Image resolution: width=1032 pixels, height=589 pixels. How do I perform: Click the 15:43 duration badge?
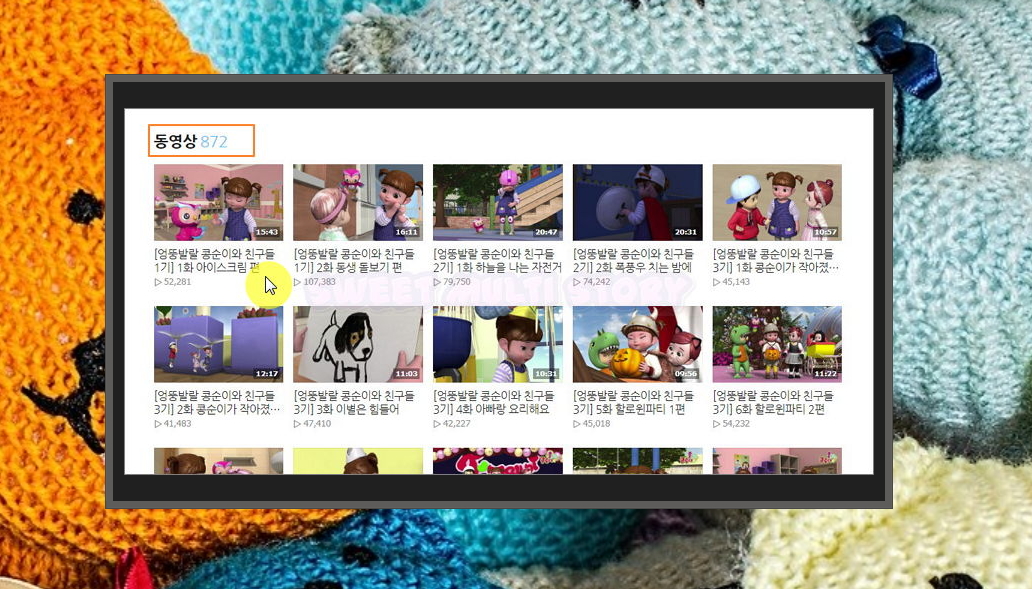coord(267,232)
